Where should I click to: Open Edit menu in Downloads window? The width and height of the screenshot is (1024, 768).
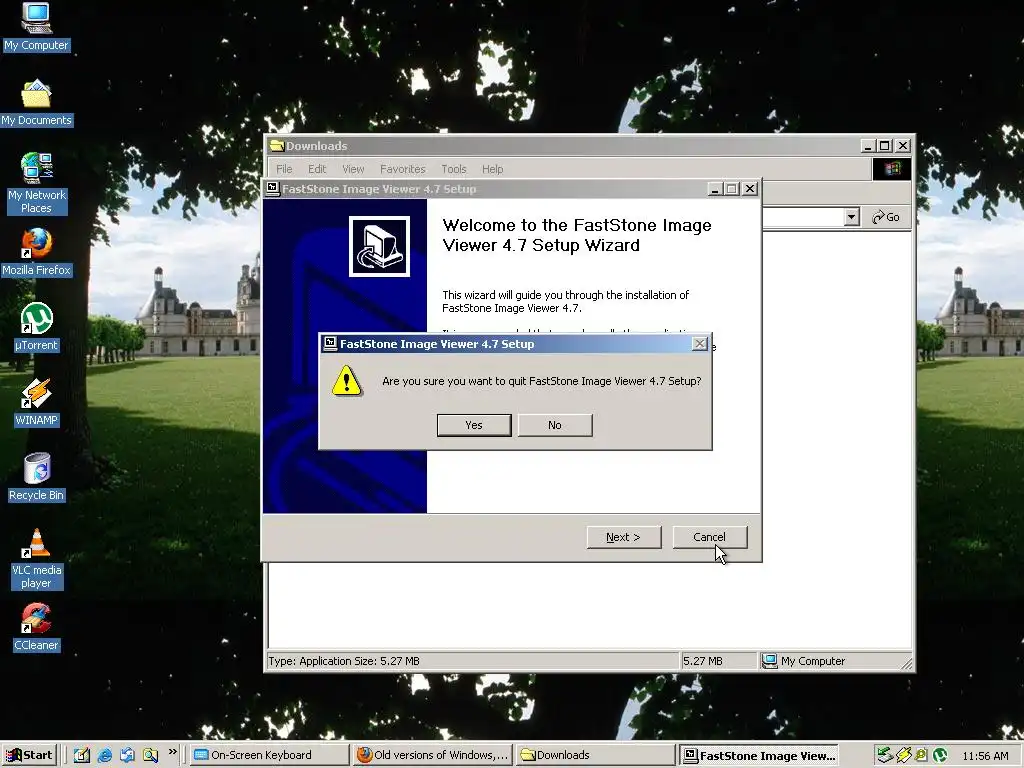tap(317, 169)
